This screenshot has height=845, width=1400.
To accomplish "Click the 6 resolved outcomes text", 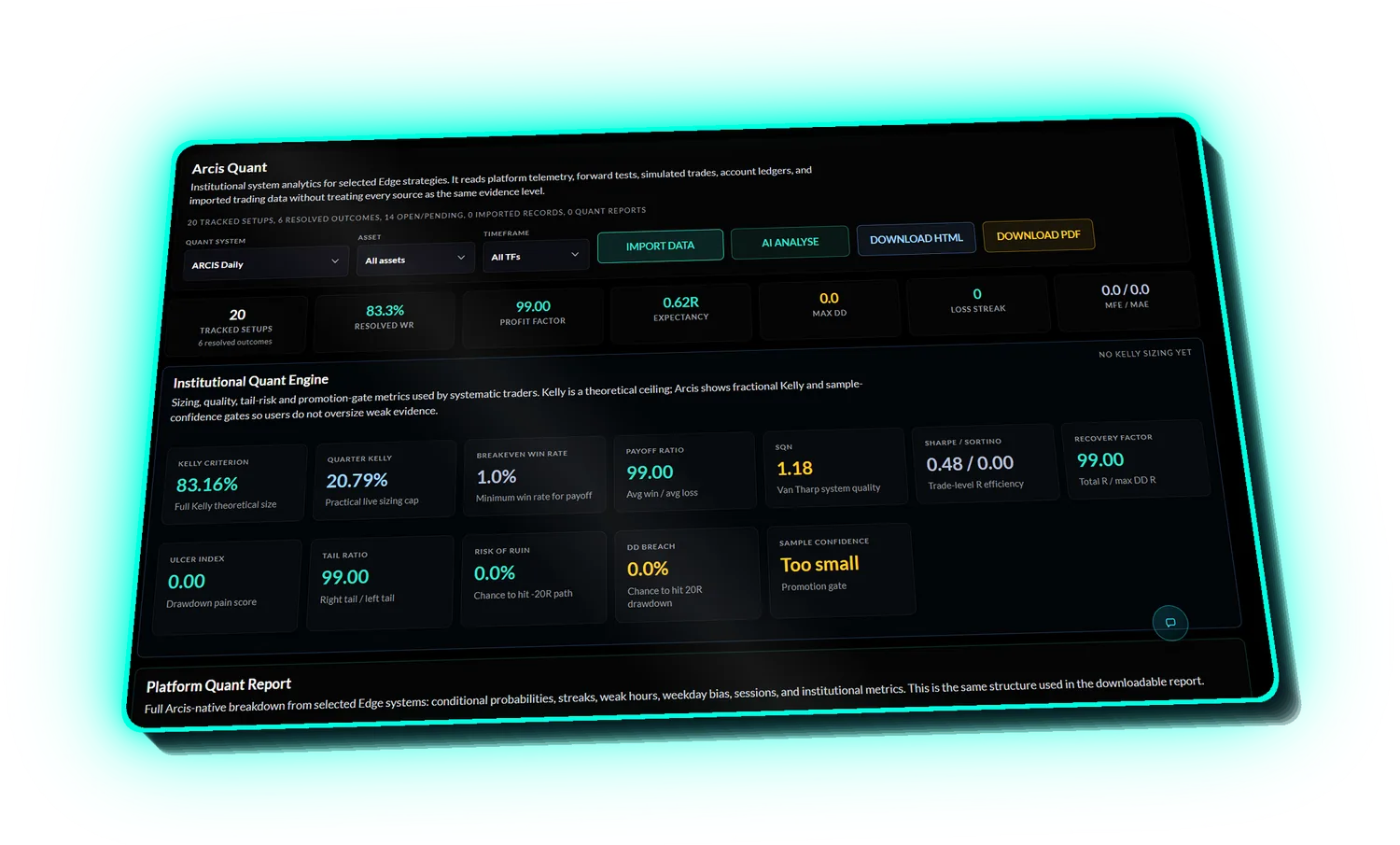I will 235,343.
